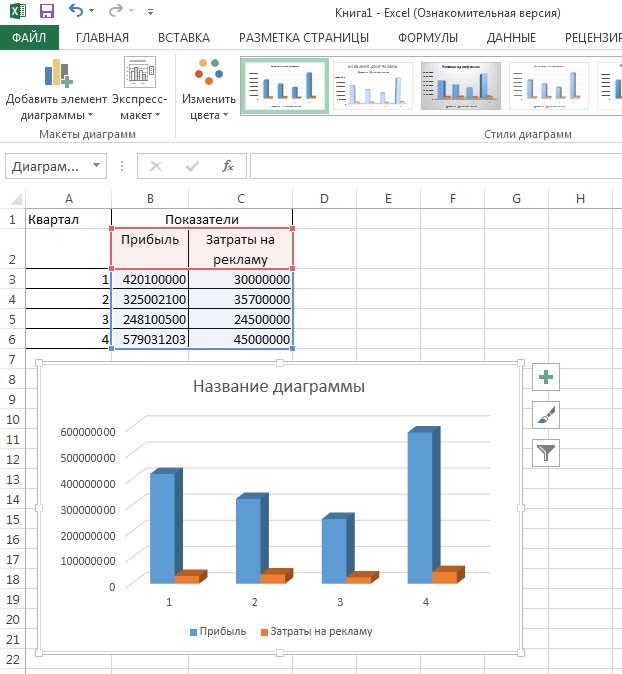Image resolution: width=622 pixels, height=674 pixels.
Task: Click the Название диаграммы chart title
Action: pos(279,386)
